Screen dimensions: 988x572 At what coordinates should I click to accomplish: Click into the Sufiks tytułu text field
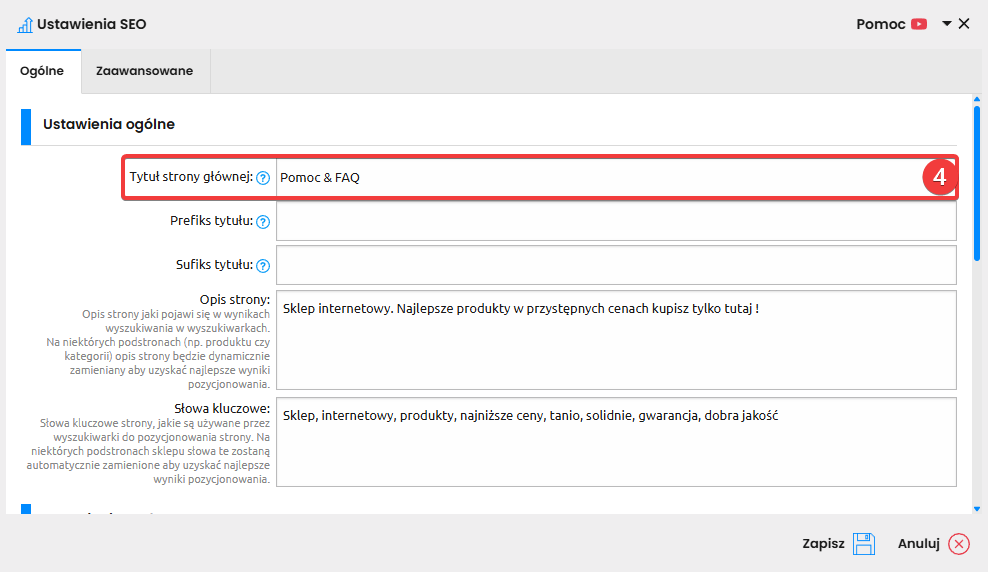click(616, 266)
